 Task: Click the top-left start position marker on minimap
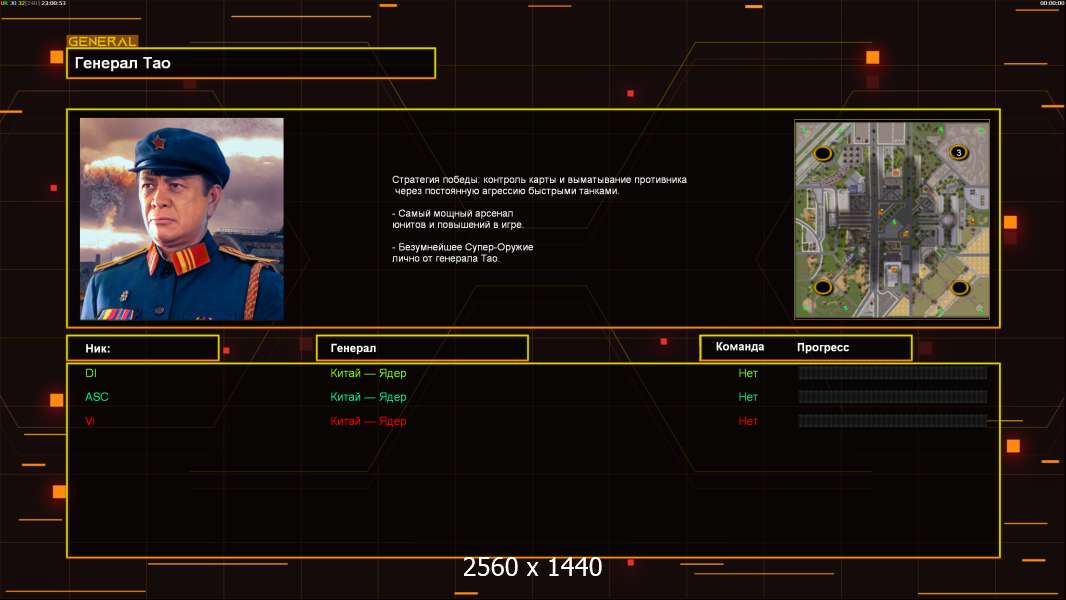pyautogui.click(x=823, y=153)
